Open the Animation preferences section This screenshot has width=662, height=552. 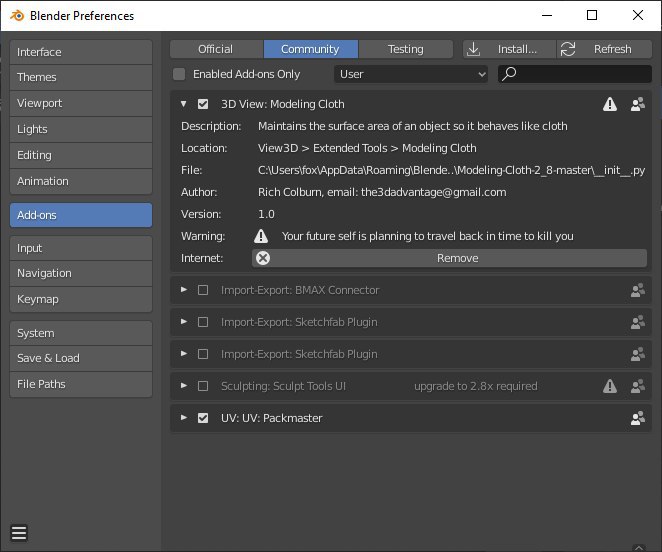click(x=81, y=181)
